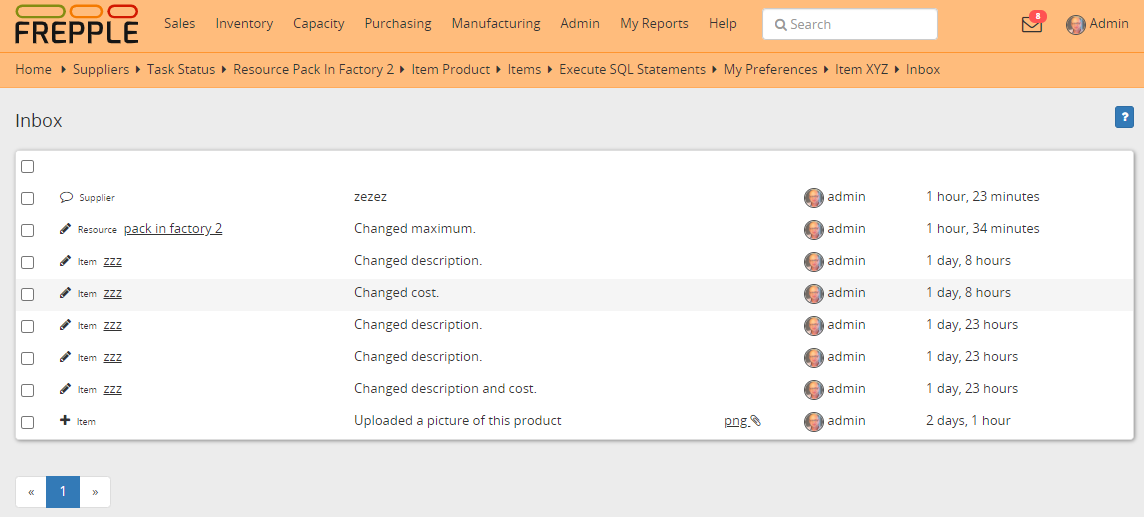
Task: Toggle the select-all checkbox at table top
Action: [x=28, y=166]
